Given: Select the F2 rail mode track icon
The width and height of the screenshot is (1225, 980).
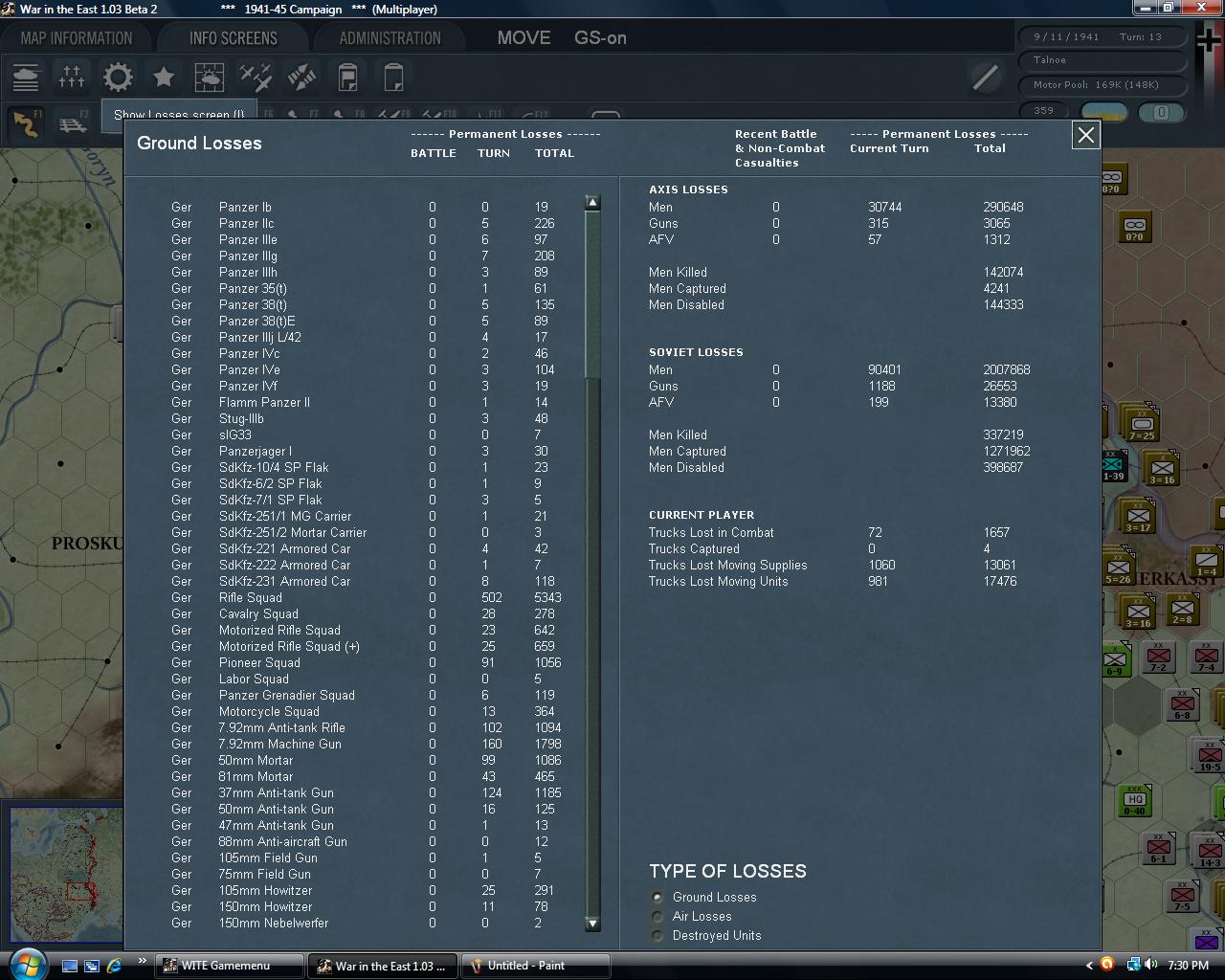Looking at the screenshot, I should coord(73,123).
